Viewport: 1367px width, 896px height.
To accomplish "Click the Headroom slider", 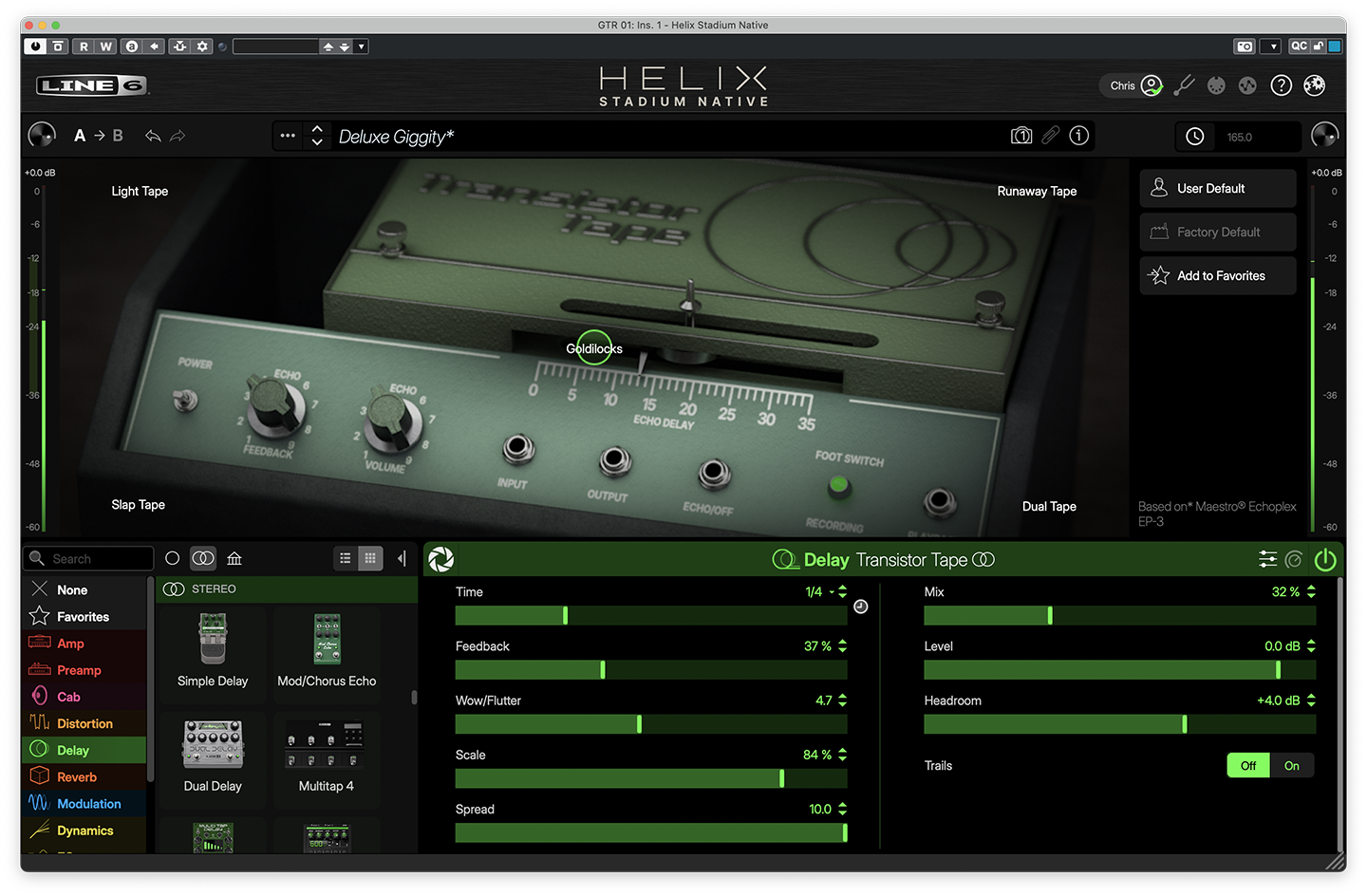I will point(1120,724).
